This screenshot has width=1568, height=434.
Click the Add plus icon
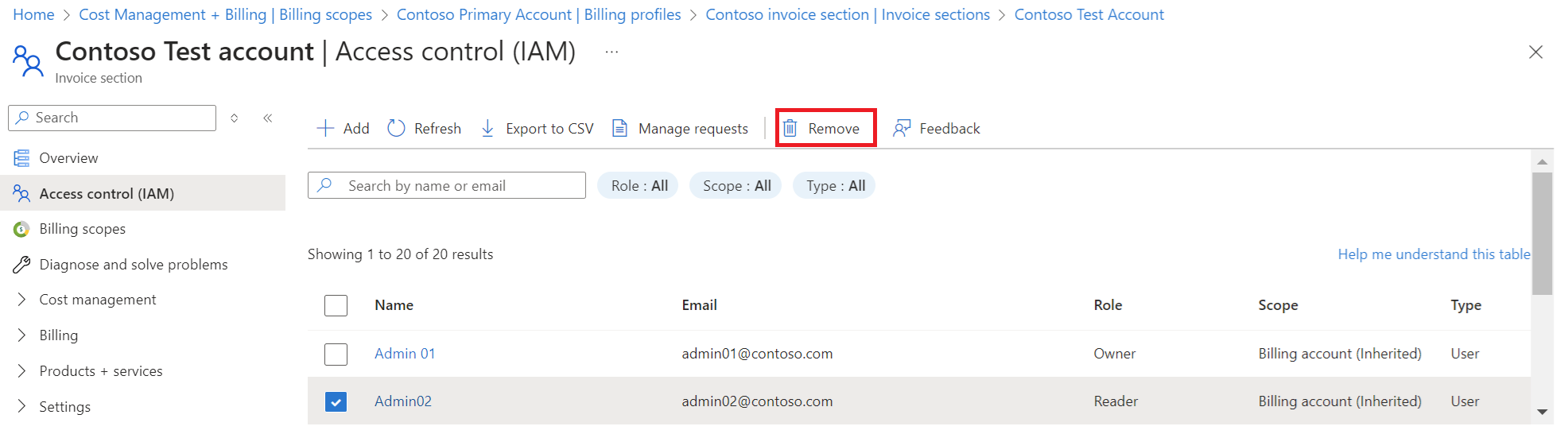coord(324,129)
